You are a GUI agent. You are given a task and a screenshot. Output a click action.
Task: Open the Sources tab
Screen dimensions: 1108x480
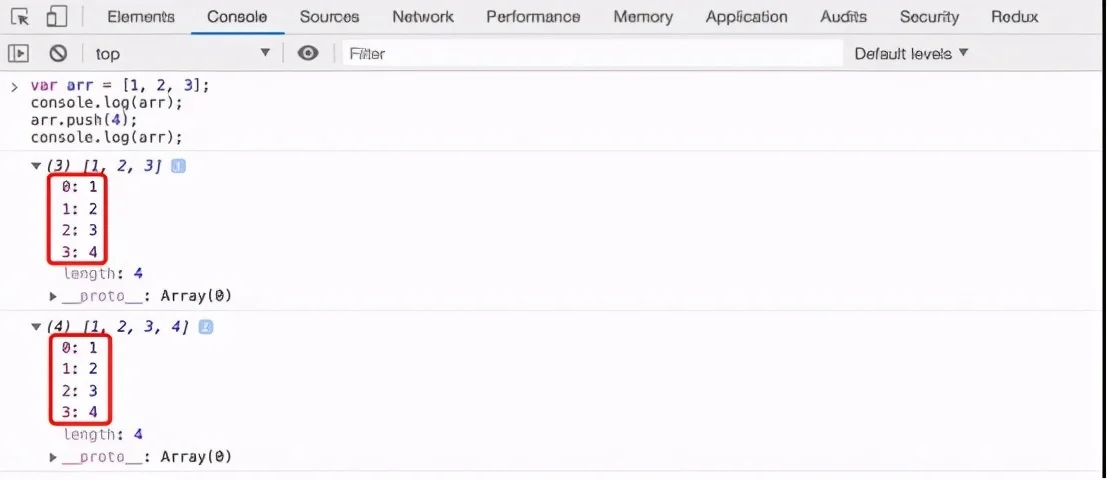(329, 17)
